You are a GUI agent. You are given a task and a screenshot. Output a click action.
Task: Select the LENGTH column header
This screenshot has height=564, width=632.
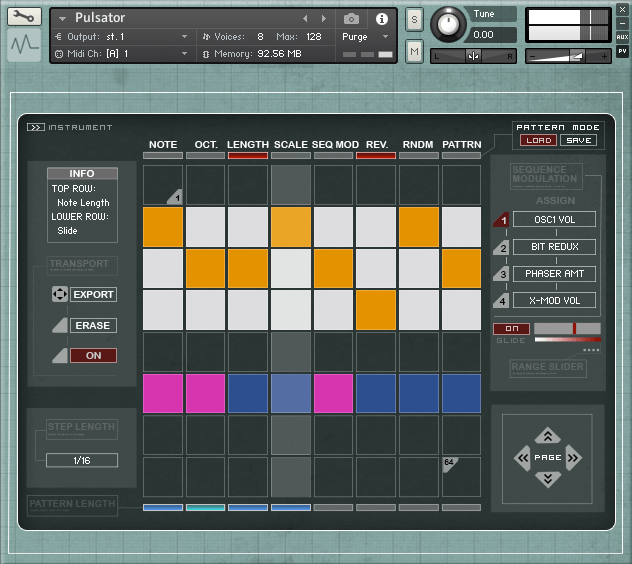(x=247, y=145)
